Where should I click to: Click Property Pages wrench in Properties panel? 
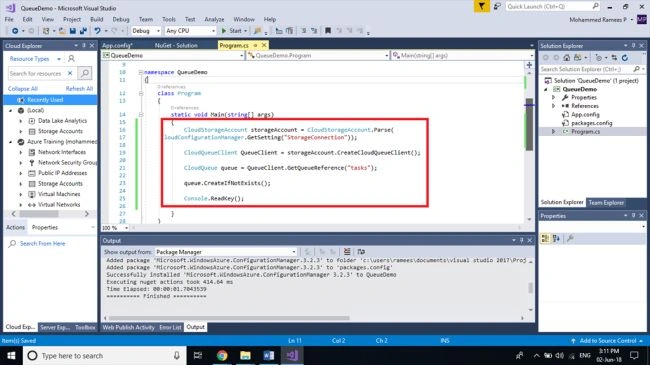click(570, 238)
